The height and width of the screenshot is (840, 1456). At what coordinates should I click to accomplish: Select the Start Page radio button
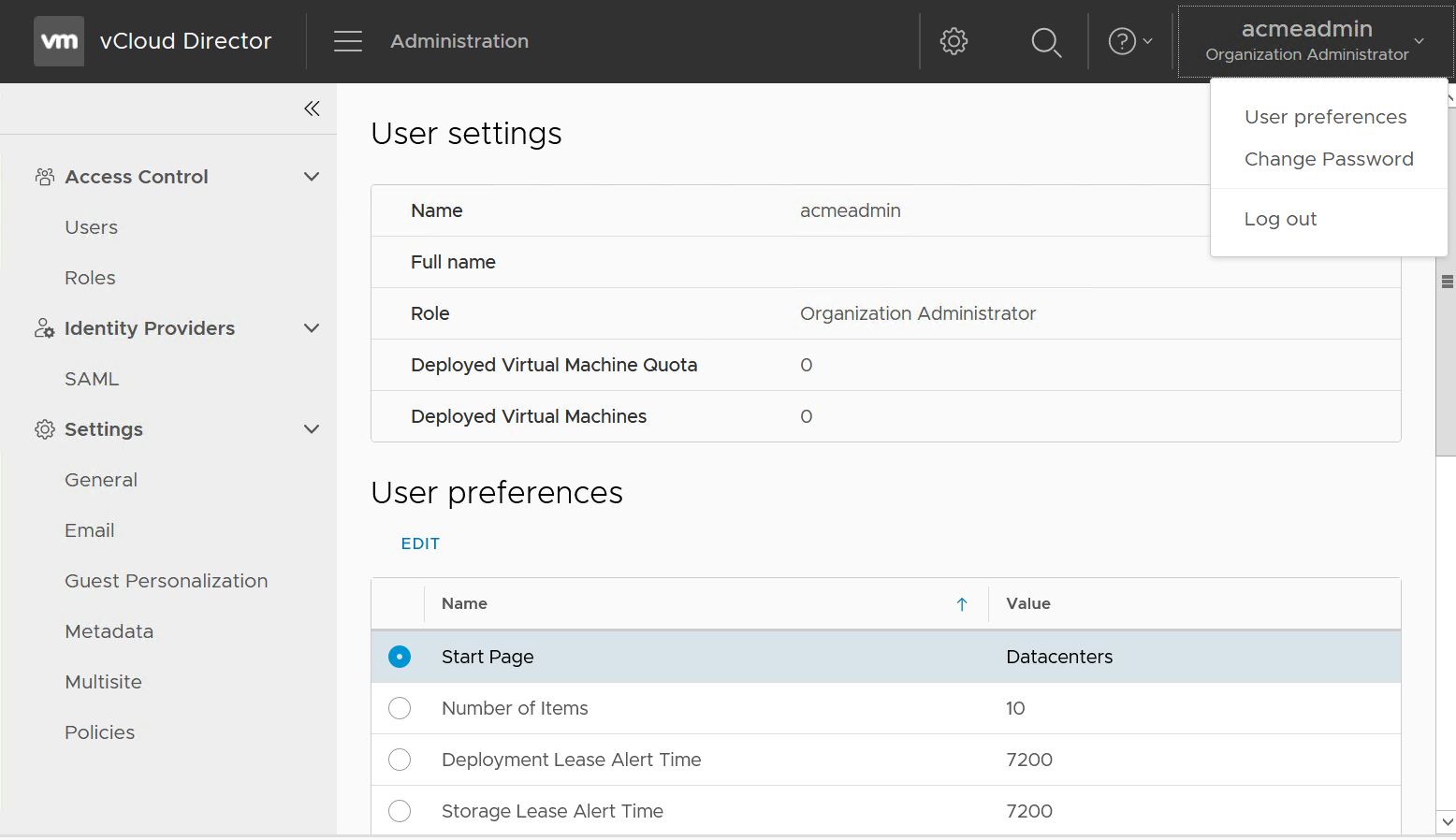(400, 657)
